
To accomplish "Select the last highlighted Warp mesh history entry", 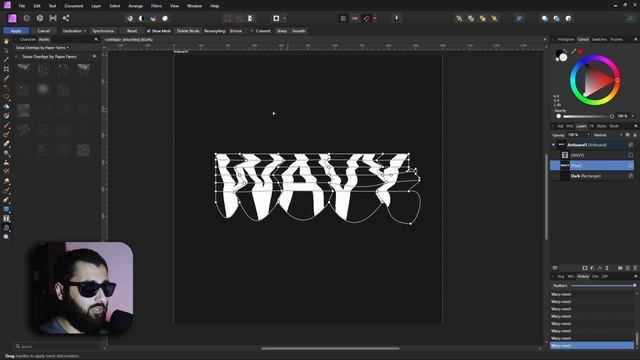I will coord(591,346).
